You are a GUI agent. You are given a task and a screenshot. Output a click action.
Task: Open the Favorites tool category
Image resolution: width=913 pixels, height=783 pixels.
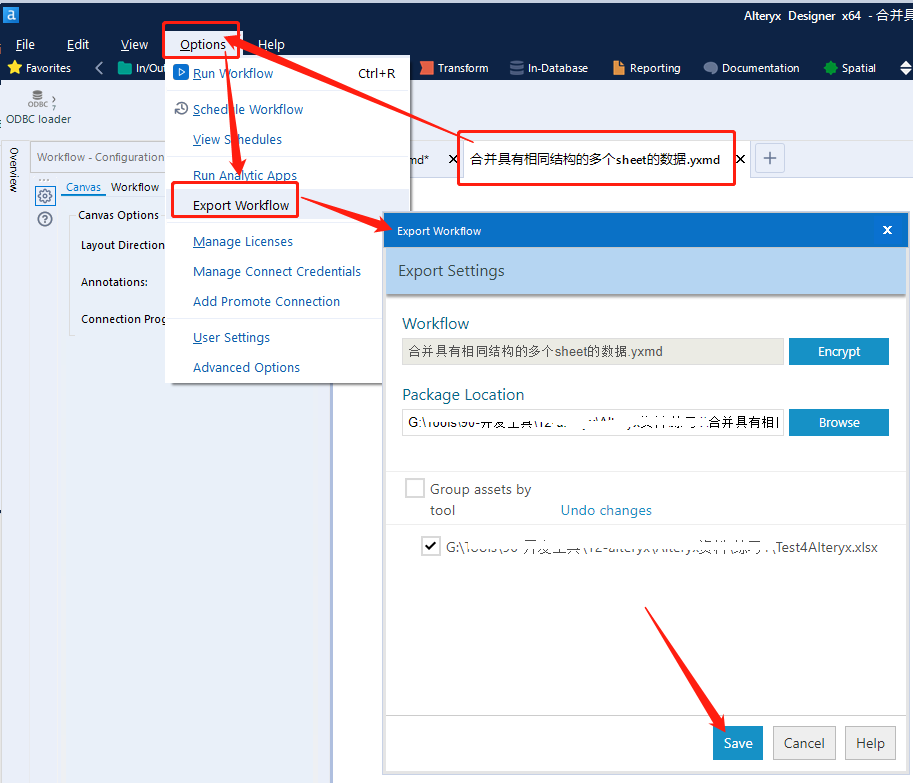[40, 68]
